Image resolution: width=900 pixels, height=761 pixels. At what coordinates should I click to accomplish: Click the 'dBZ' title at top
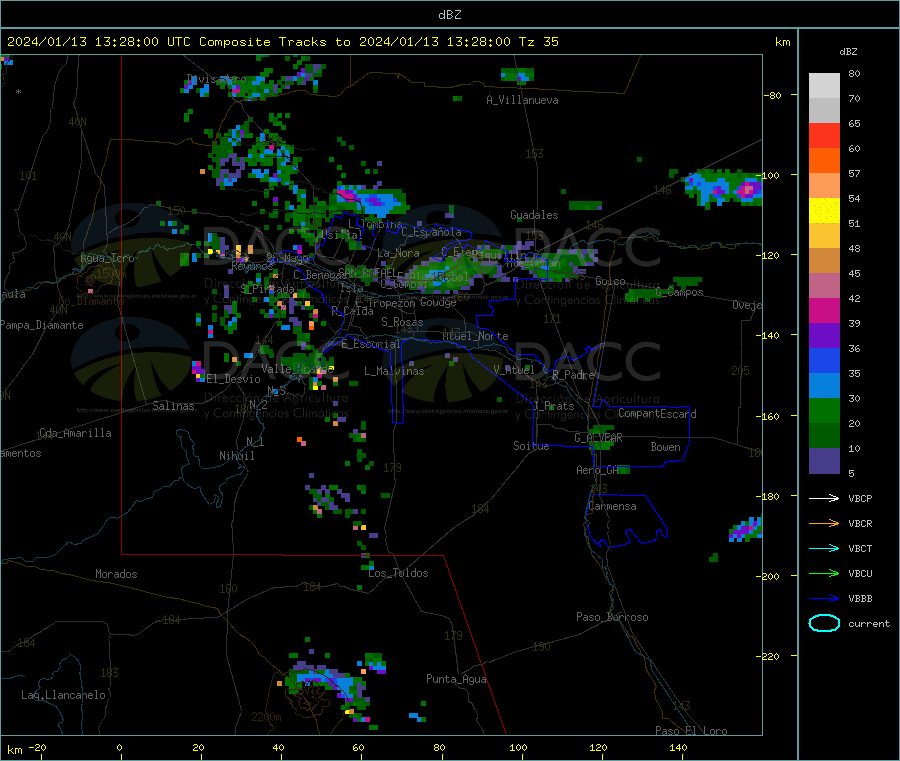tap(449, 15)
